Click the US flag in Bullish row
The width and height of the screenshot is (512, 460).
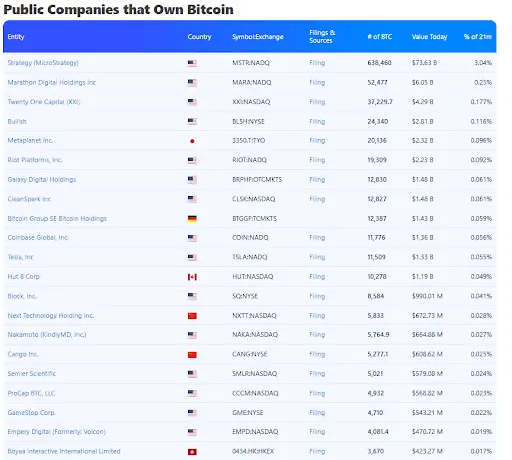[x=192, y=122]
